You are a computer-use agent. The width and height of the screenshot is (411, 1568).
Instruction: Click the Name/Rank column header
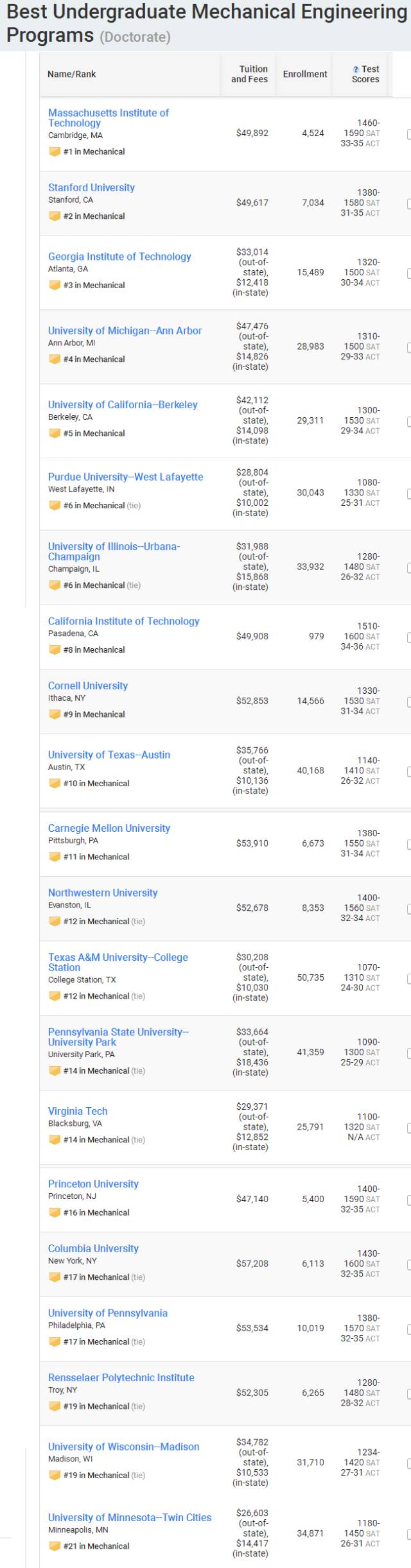(x=72, y=74)
